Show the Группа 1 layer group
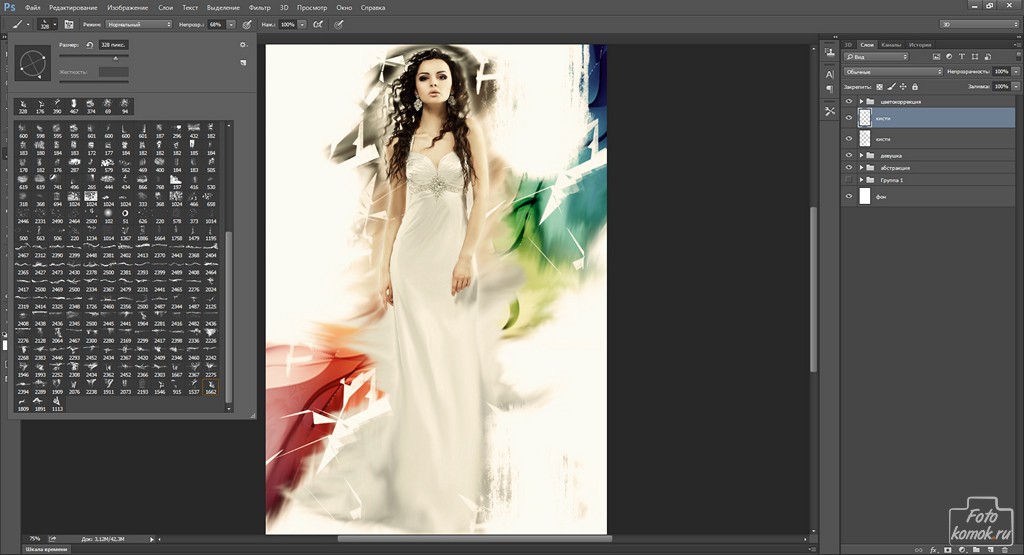Image resolution: width=1024 pixels, height=555 pixels. [849, 180]
